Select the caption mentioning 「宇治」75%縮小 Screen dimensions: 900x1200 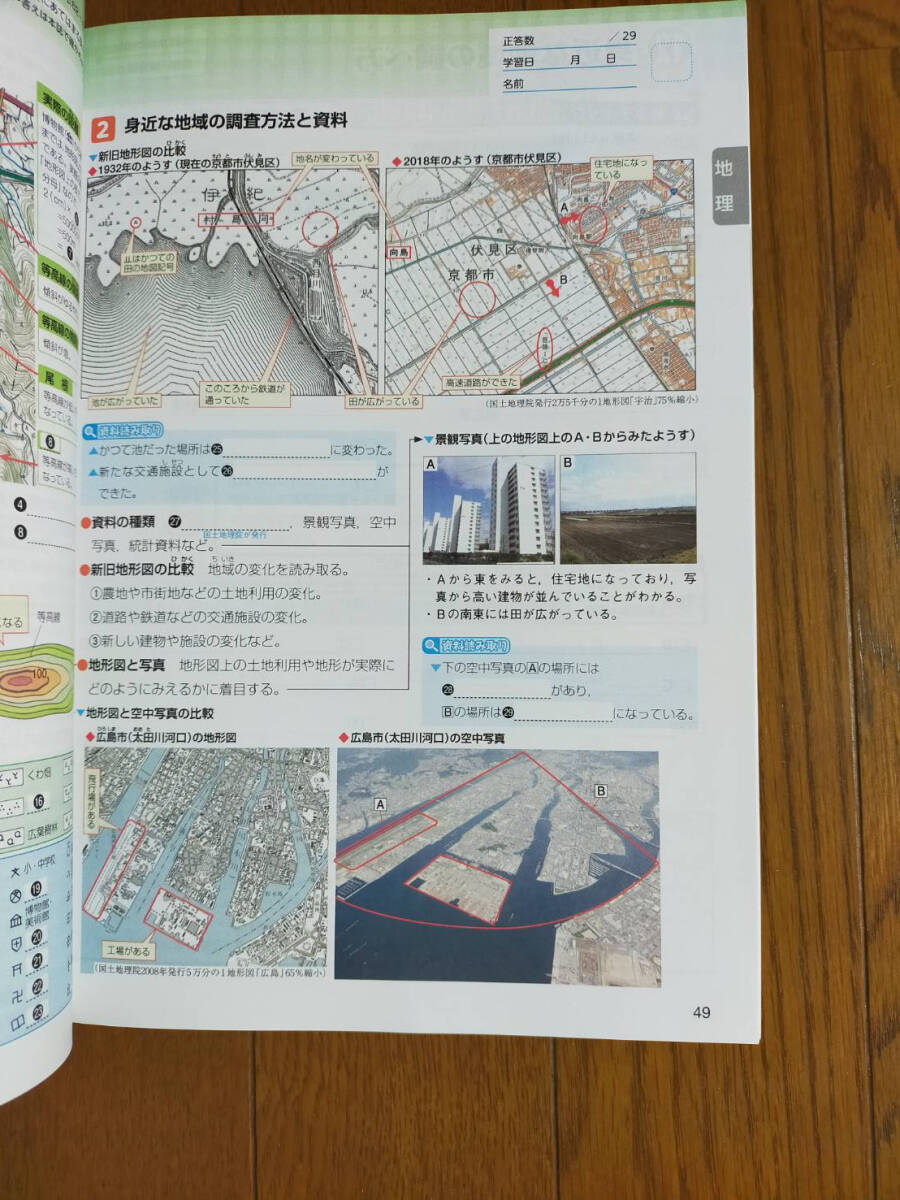[592, 401]
